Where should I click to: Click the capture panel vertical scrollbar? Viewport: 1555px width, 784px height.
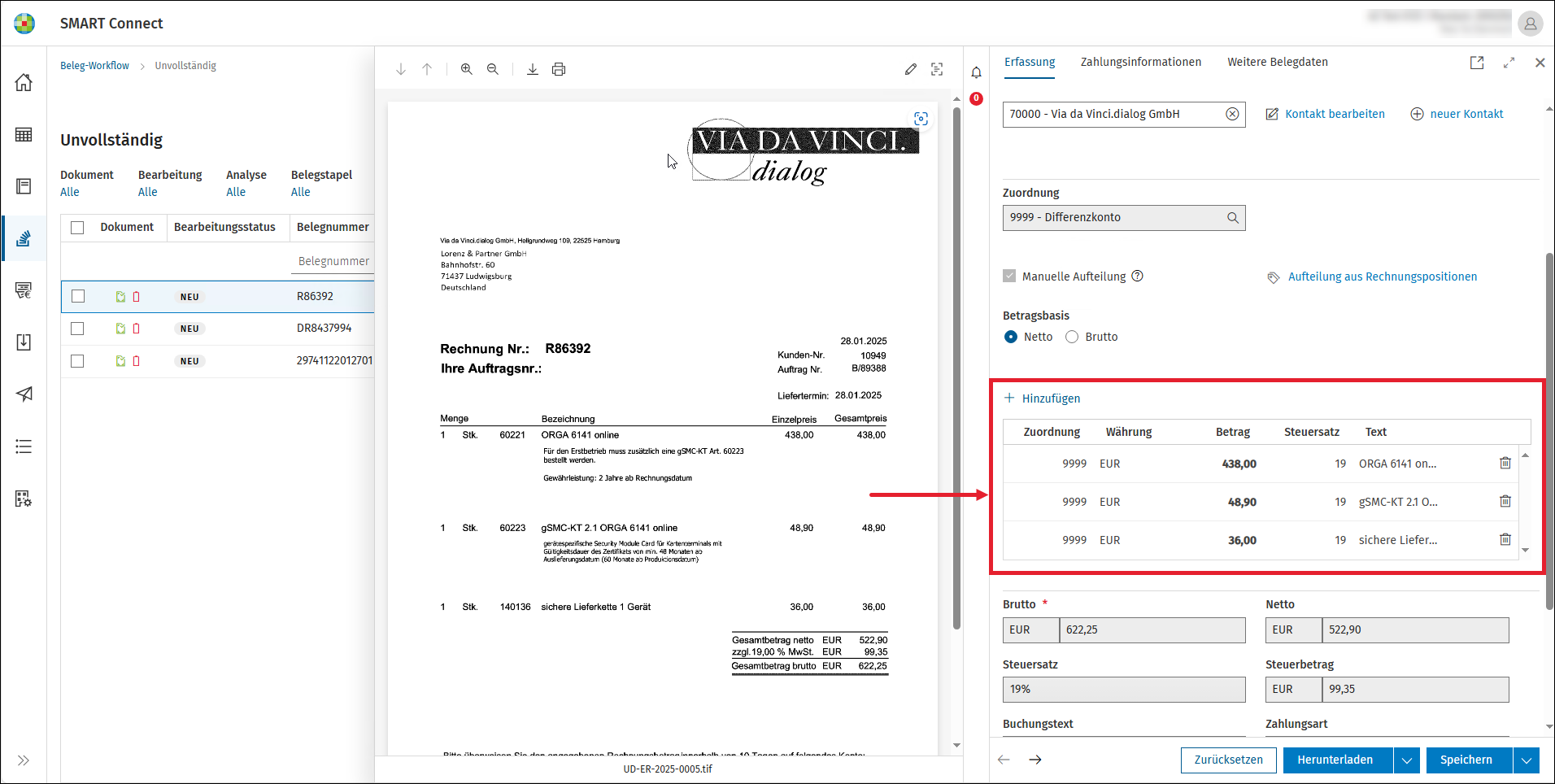[1549, 431]
